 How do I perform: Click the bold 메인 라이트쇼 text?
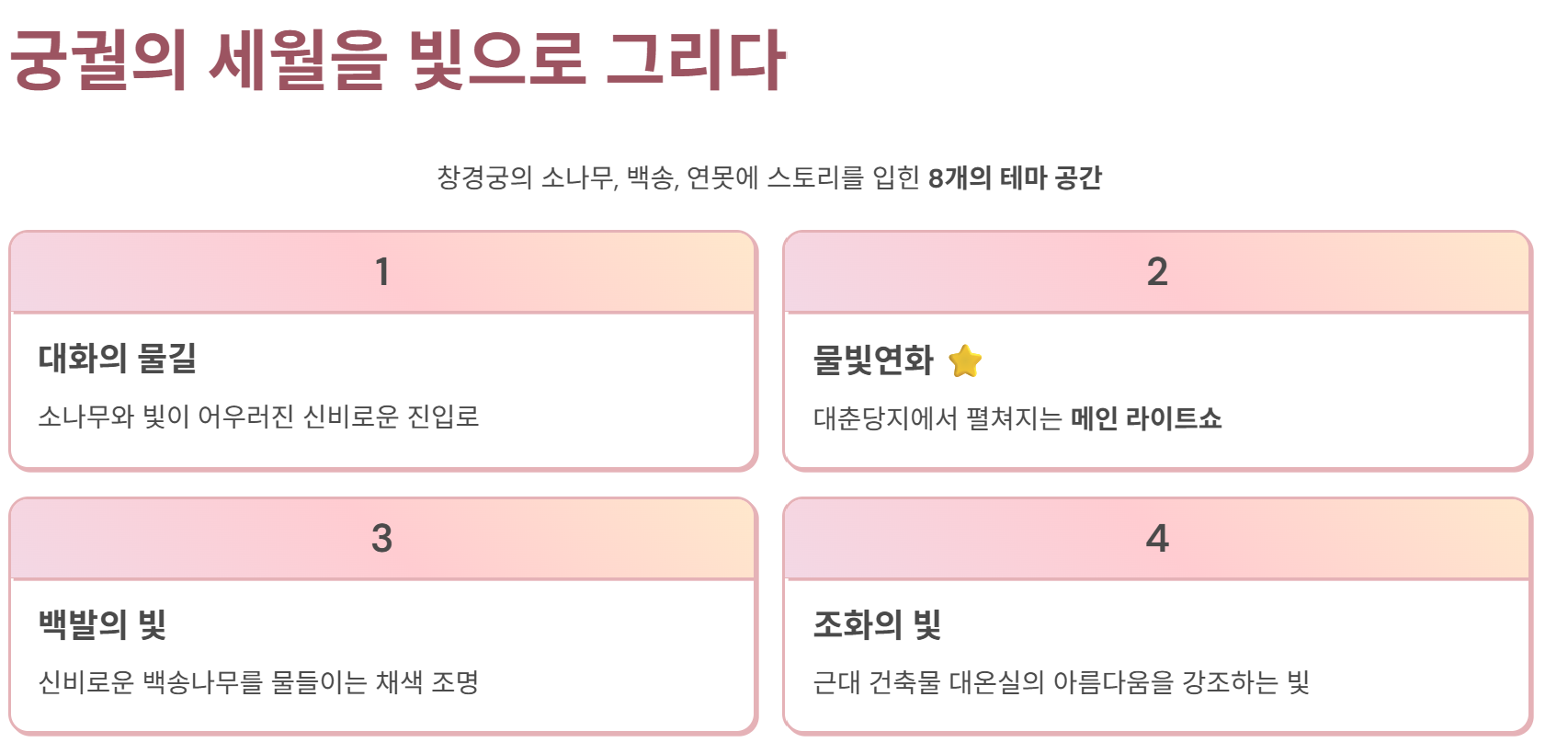1146,418
